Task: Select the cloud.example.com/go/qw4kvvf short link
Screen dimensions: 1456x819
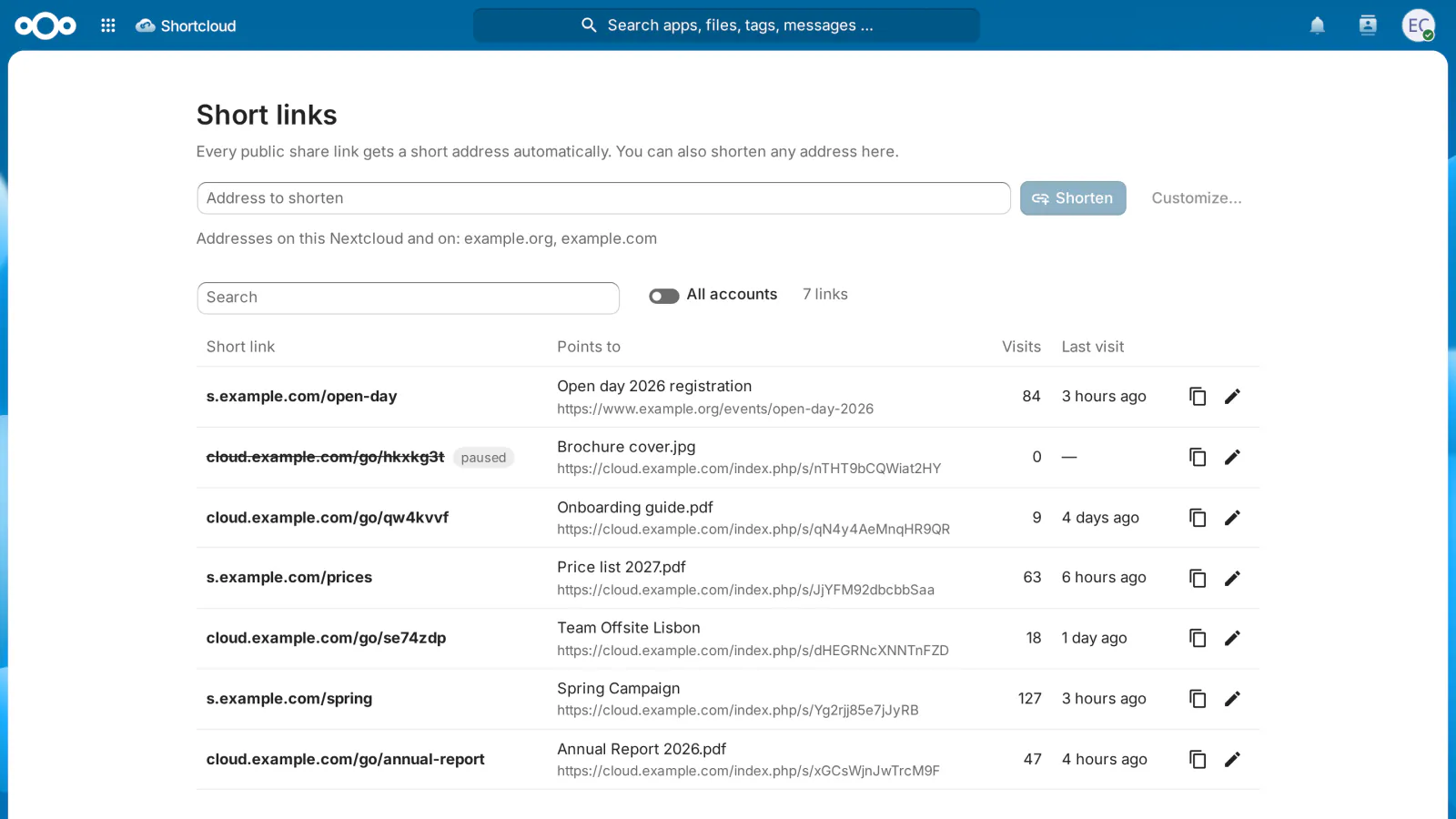Action: pyautogui.click(x=328, y=518)
